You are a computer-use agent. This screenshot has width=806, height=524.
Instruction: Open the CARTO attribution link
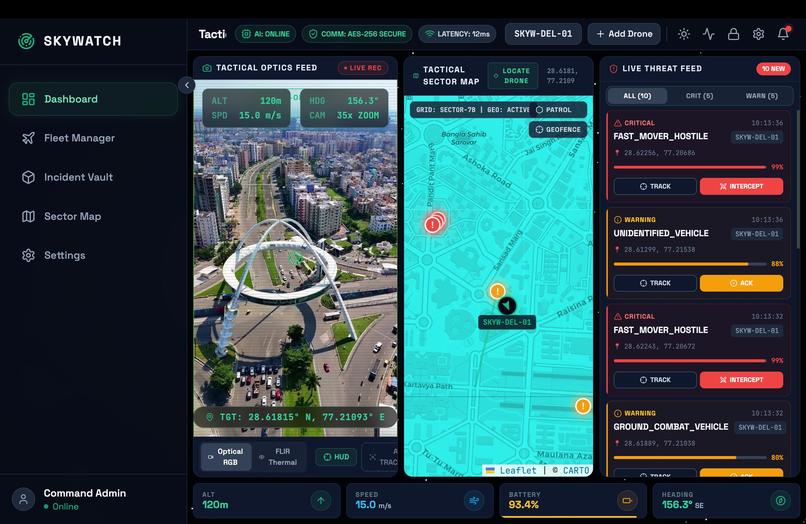pyautogui.click(x=576, y=471)
